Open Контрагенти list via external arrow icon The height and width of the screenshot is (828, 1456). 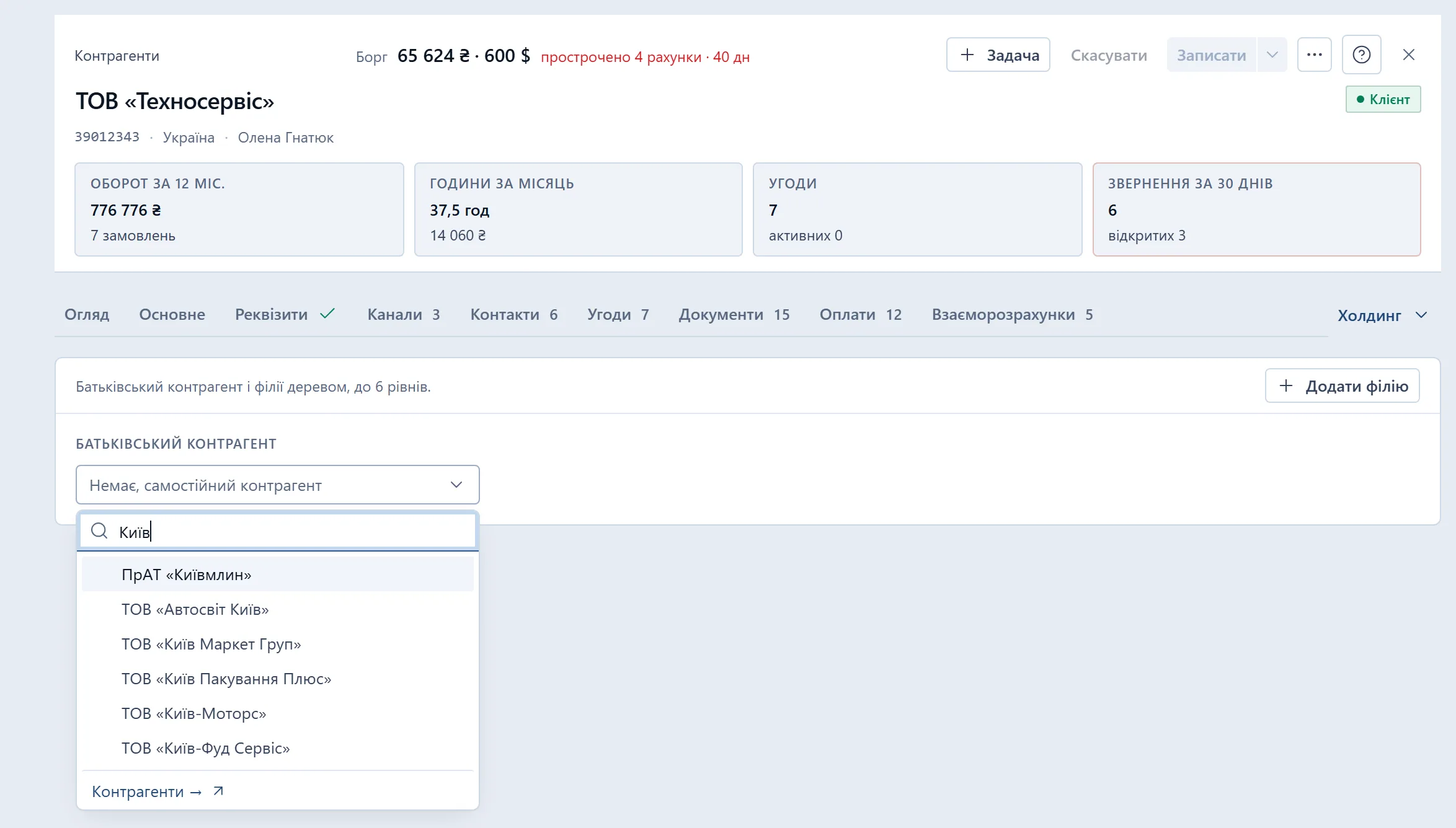(x=218, y=791)
